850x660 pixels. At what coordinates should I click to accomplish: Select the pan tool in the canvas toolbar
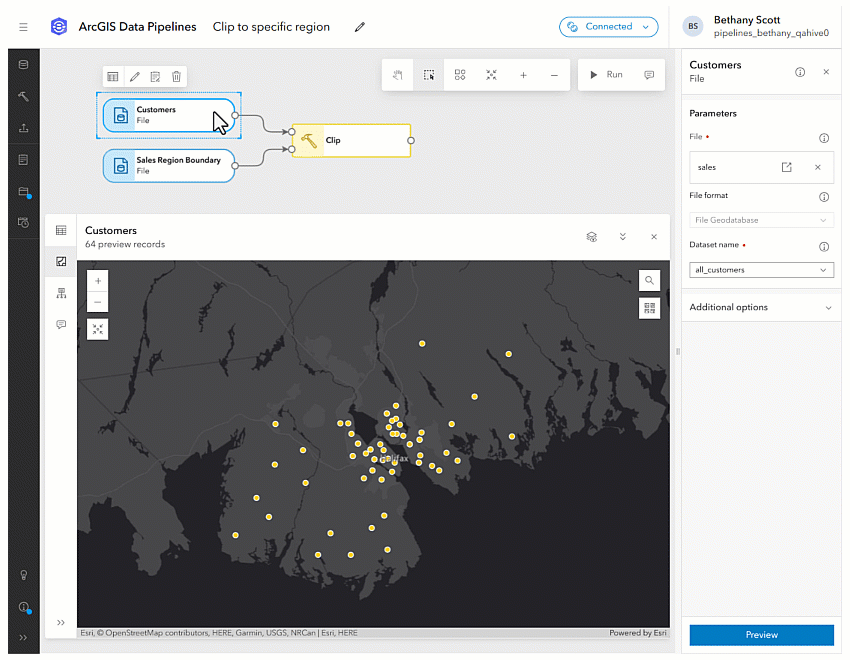[x=399, y=75]
